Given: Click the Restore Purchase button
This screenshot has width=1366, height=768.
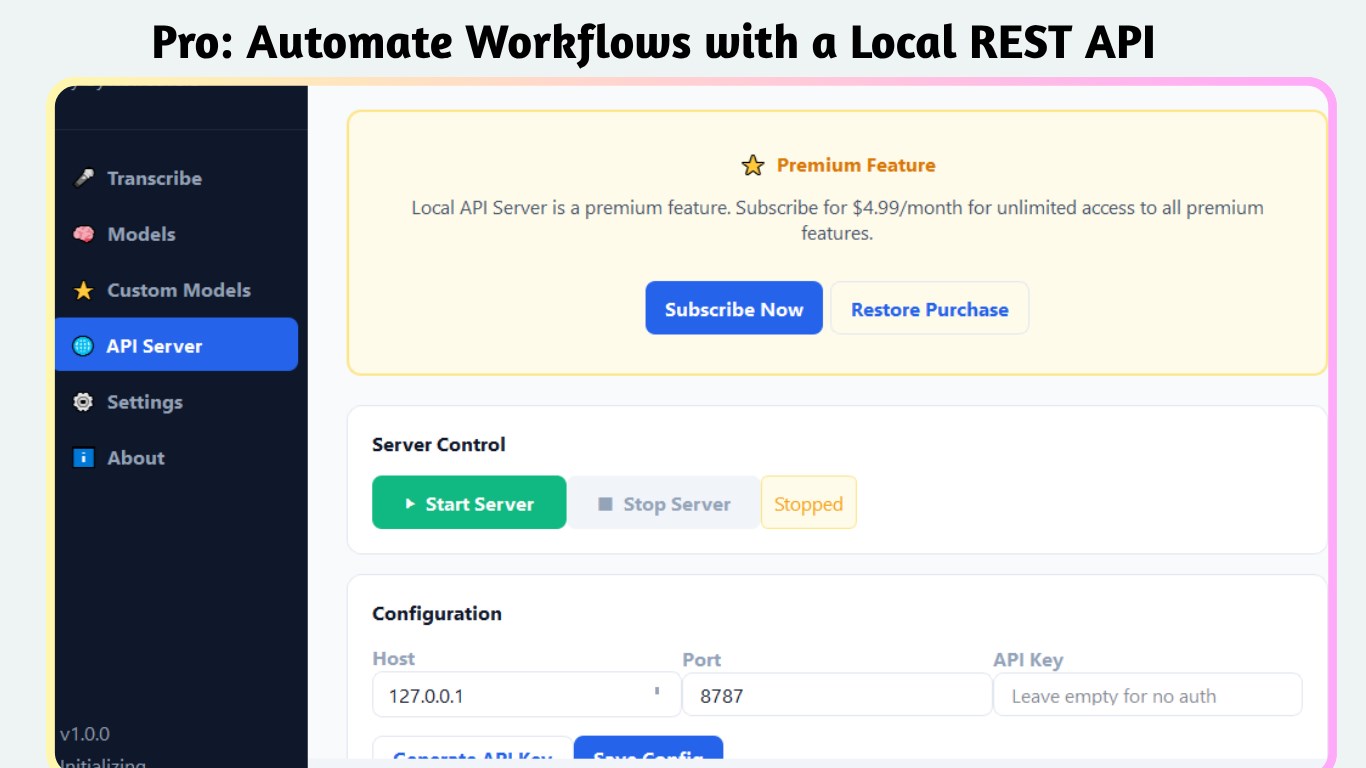Looking at the screenshot, I should [x=930, y=308].
